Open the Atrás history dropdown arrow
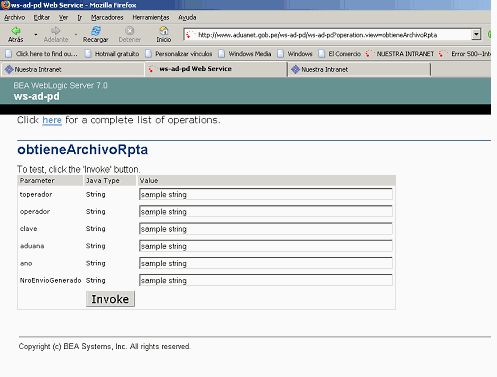 point(36,34)
